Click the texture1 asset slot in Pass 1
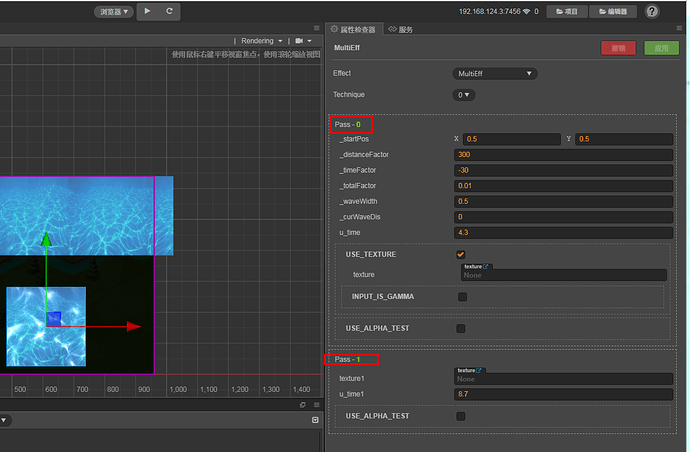Viewport: 690px width, 452px height. [x=563, y=379]
